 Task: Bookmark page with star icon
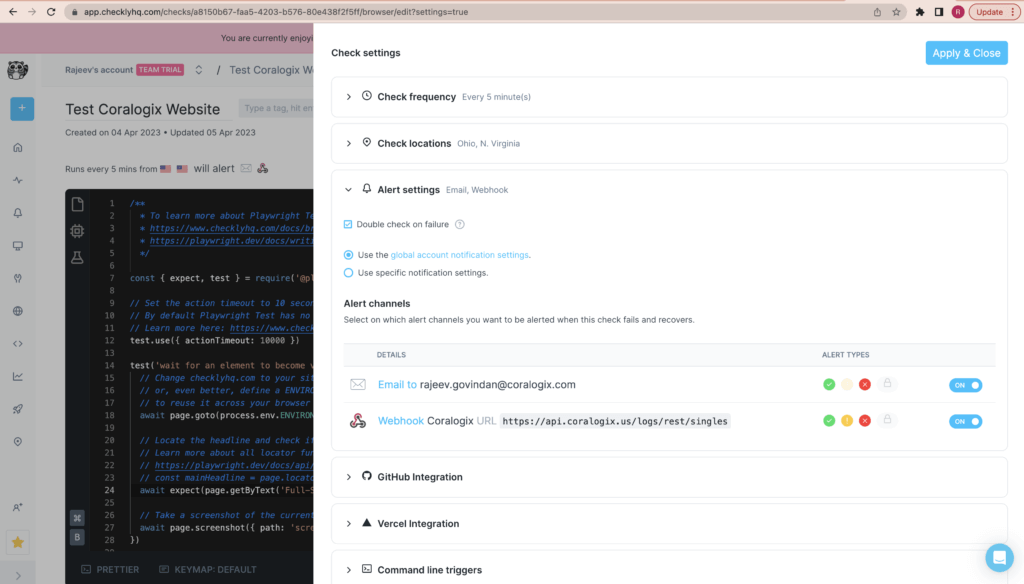click(x=896, y=12)
